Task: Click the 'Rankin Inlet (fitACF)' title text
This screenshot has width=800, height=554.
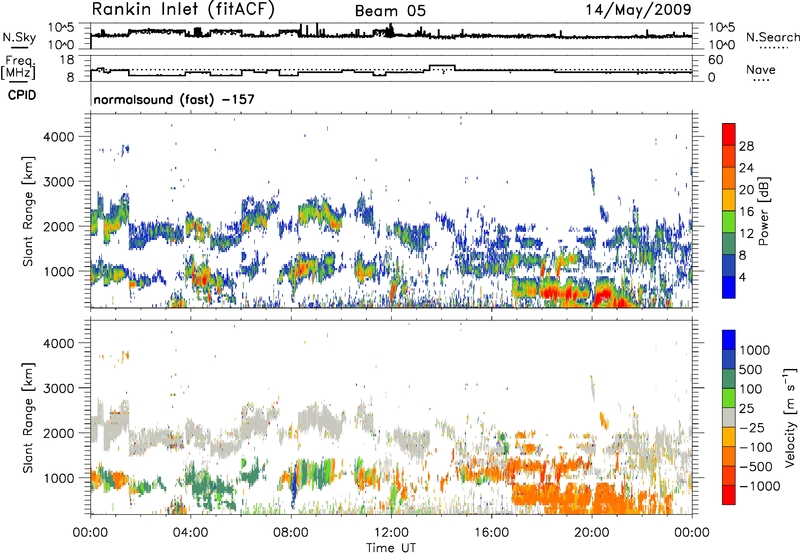Action: point(183,9)
